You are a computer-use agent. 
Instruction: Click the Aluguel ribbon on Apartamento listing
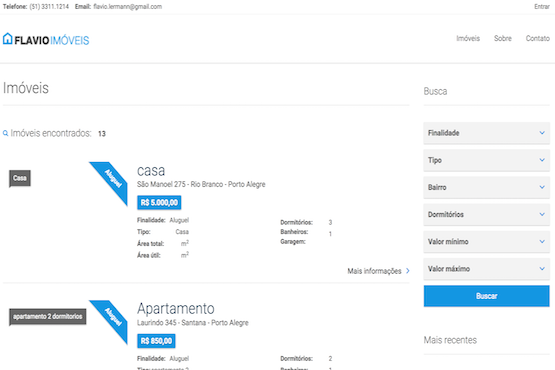click(108, 322)
